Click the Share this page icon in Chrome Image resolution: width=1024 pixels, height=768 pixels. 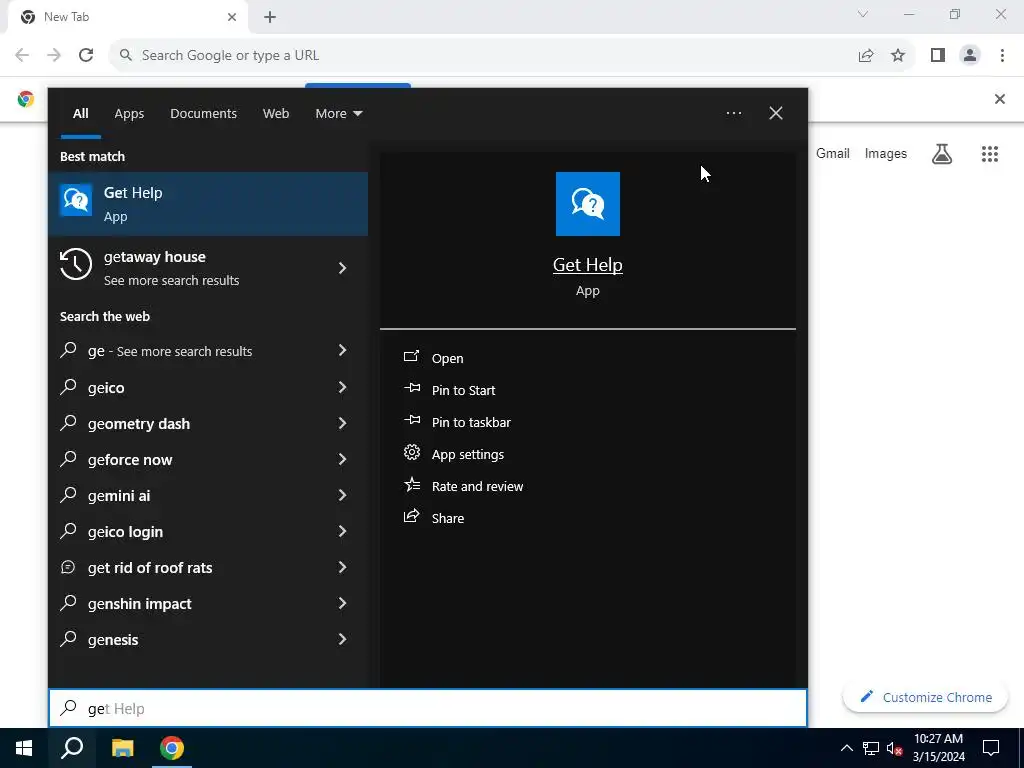[x=866, y=56]
